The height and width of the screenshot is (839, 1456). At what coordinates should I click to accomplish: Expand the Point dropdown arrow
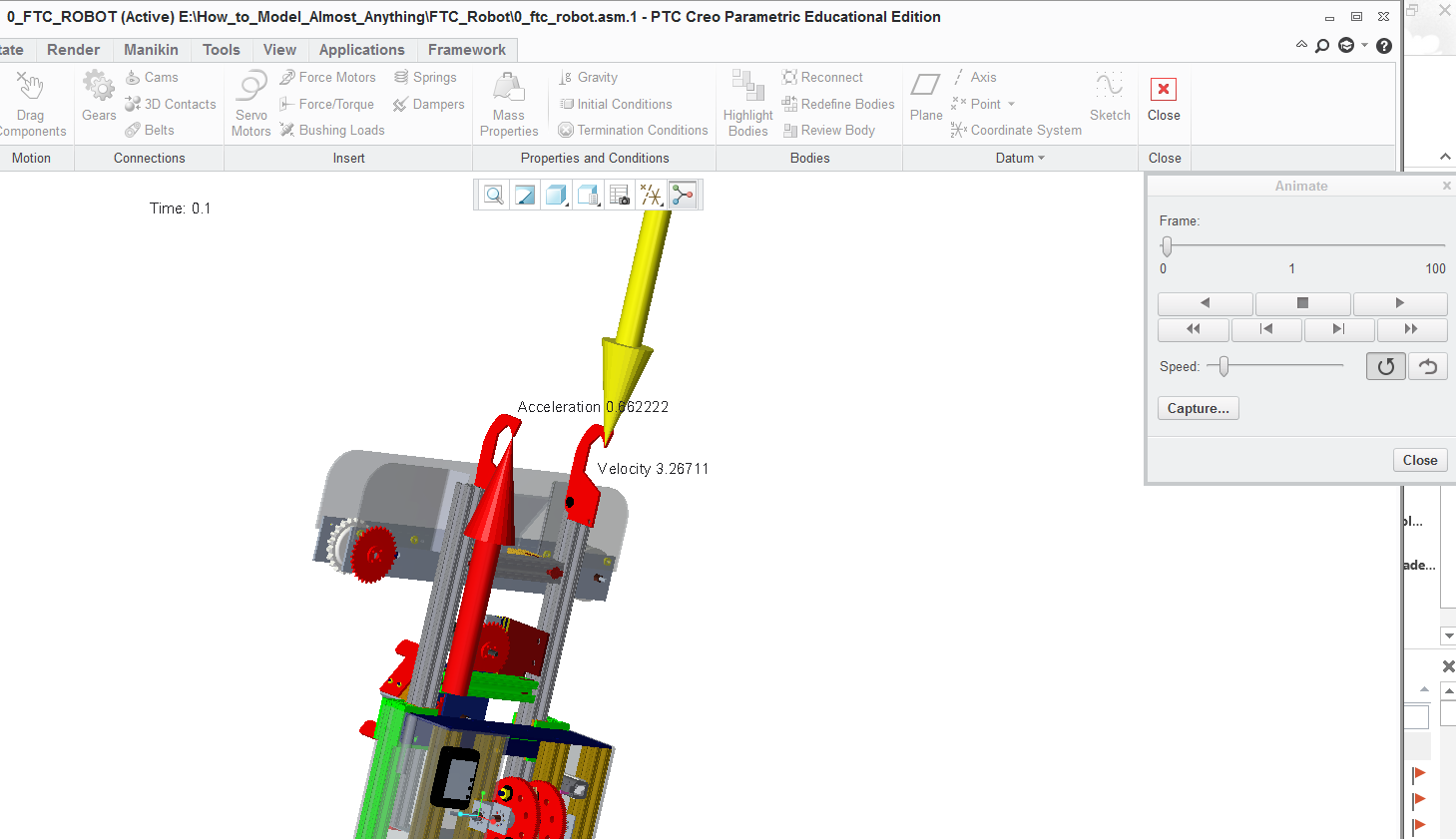1011,104
